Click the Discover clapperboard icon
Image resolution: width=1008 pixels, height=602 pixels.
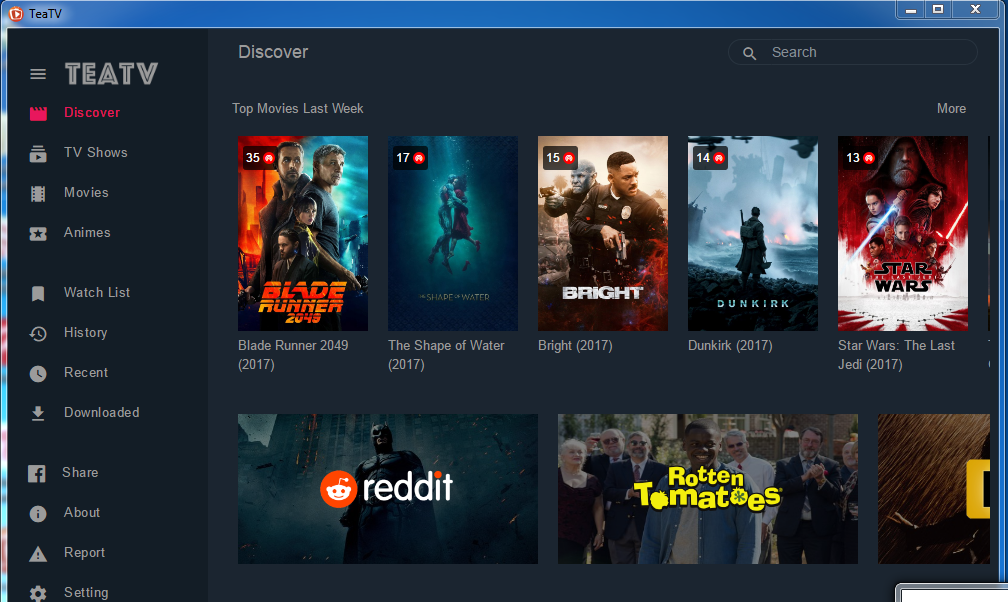[38, 113]
